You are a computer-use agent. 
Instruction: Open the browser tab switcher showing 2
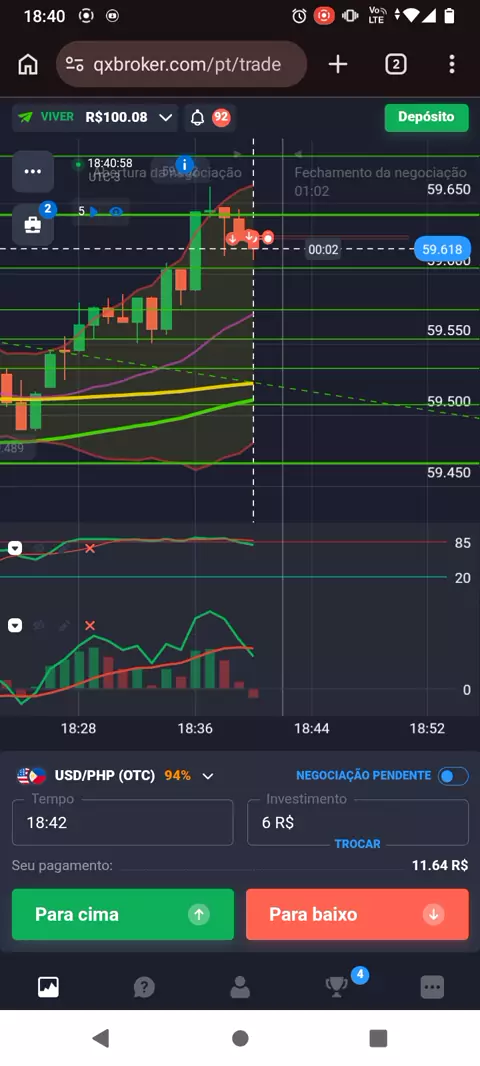coord(396,65)
